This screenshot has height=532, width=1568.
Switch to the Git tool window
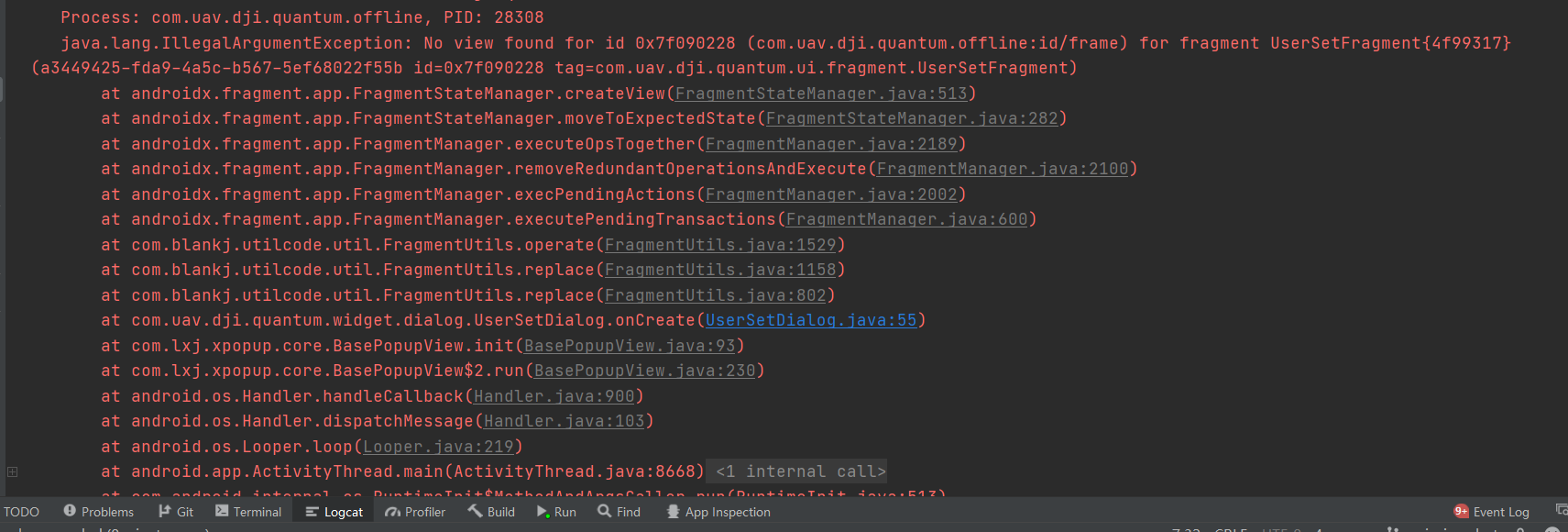175,512
